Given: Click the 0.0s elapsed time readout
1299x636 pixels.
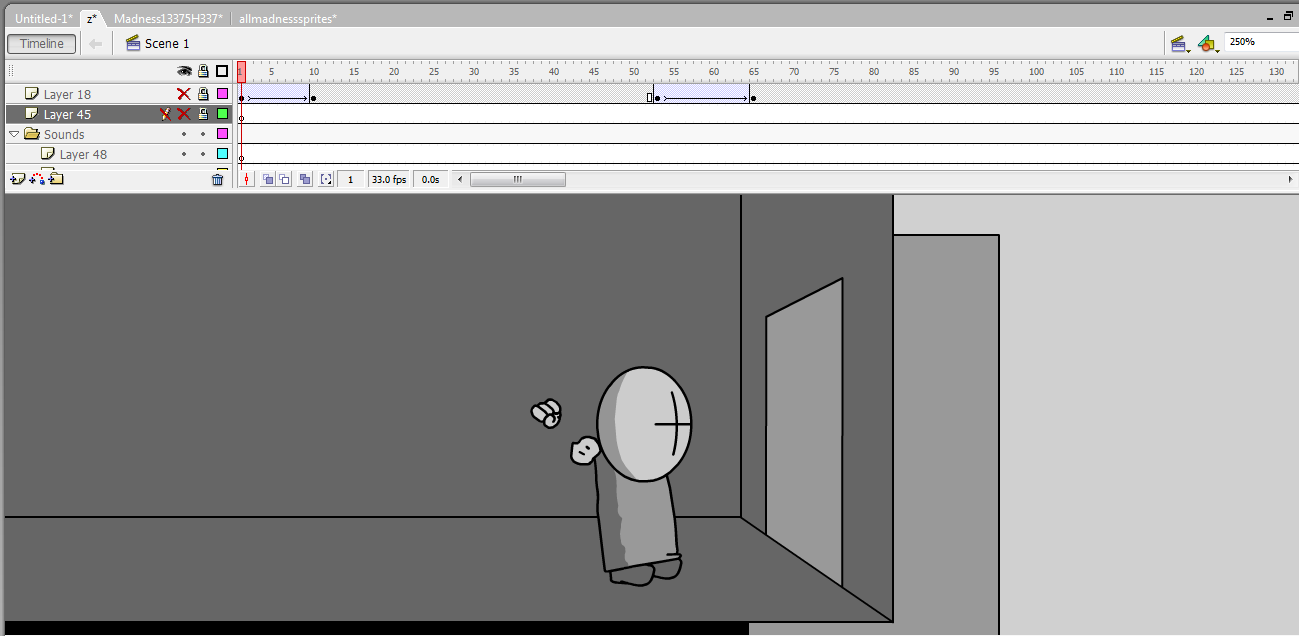Looking at the screenshot, I should [x=430, y=179].
